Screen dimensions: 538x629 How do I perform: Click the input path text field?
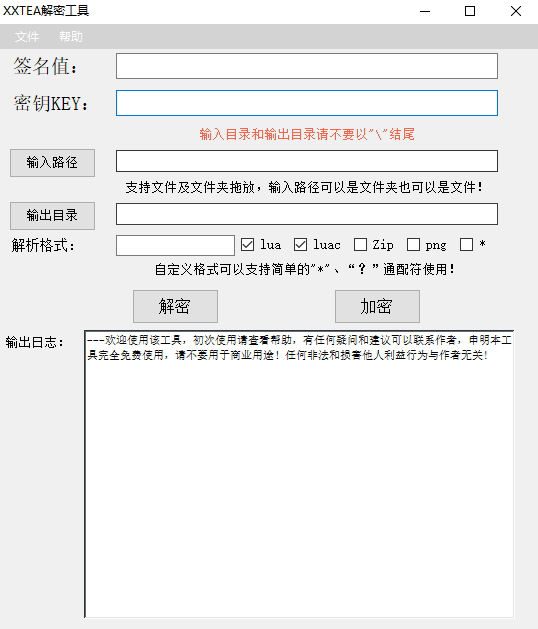coord(307,161)
